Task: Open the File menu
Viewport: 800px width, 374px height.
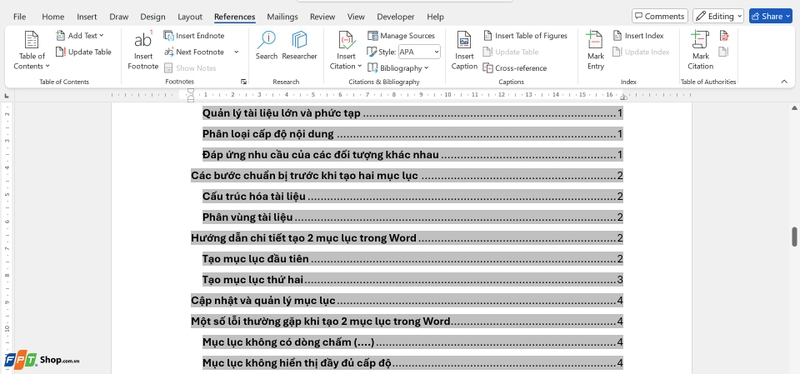Action: point(19,17)
